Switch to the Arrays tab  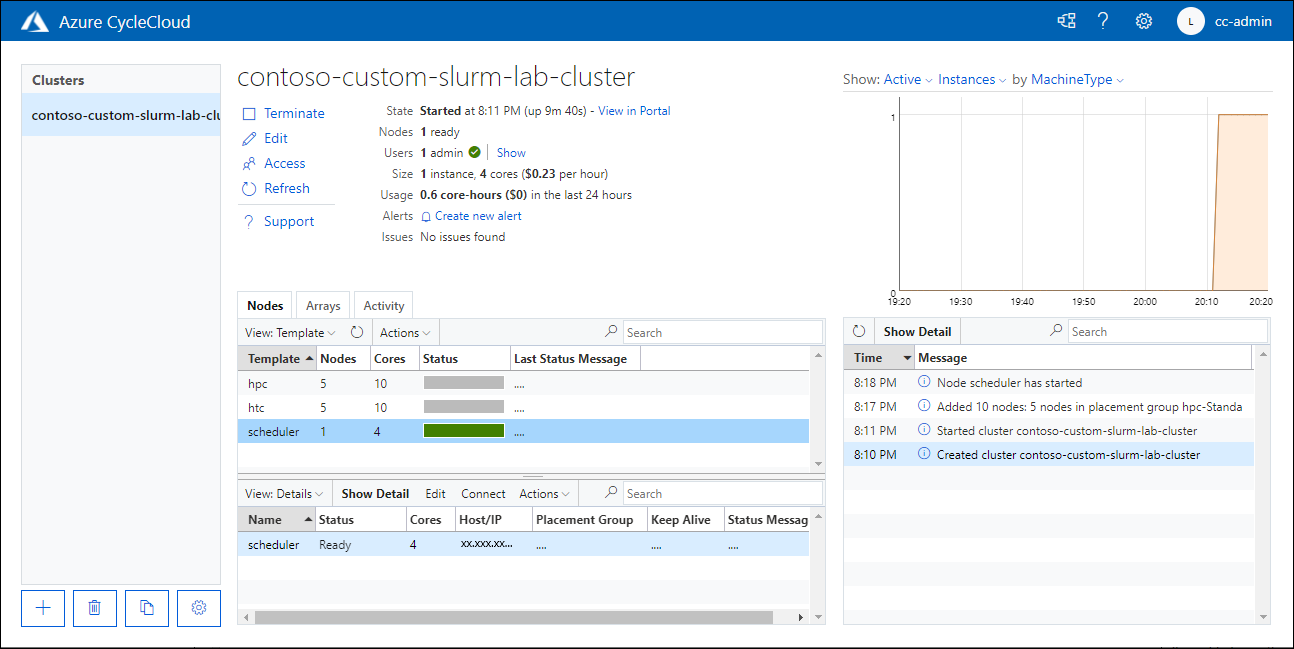pos(322,305)
